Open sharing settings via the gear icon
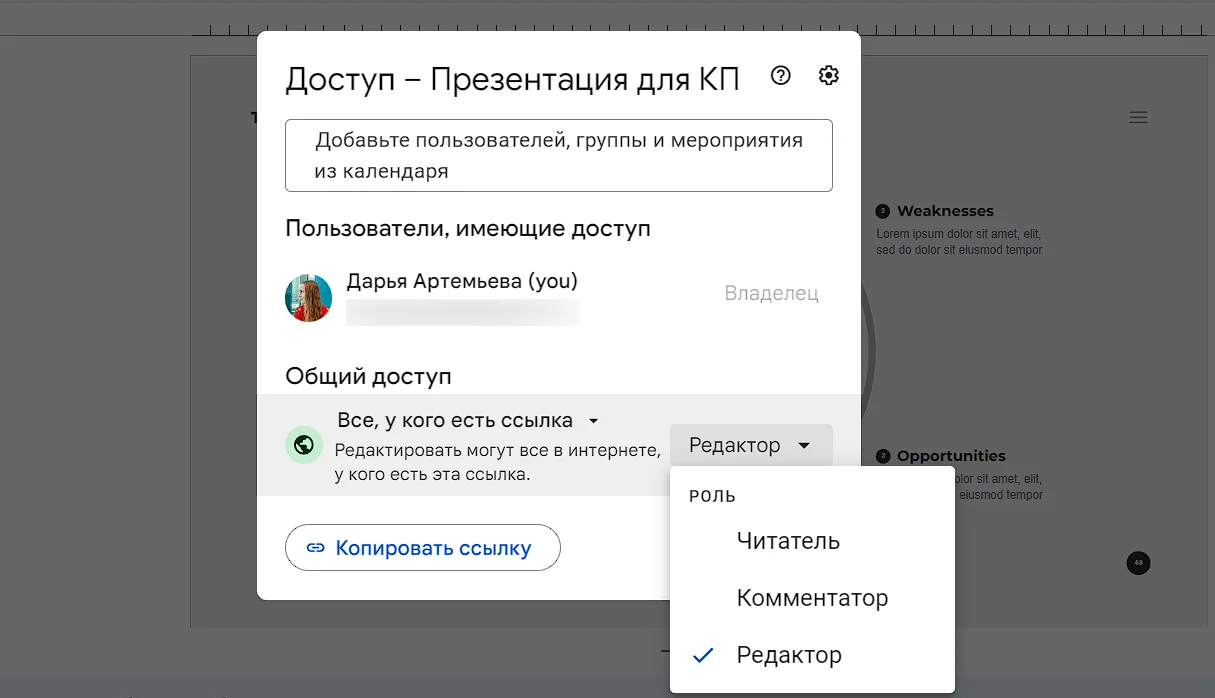This screenshot has height=698, width=1215. [x=828, y=76]
